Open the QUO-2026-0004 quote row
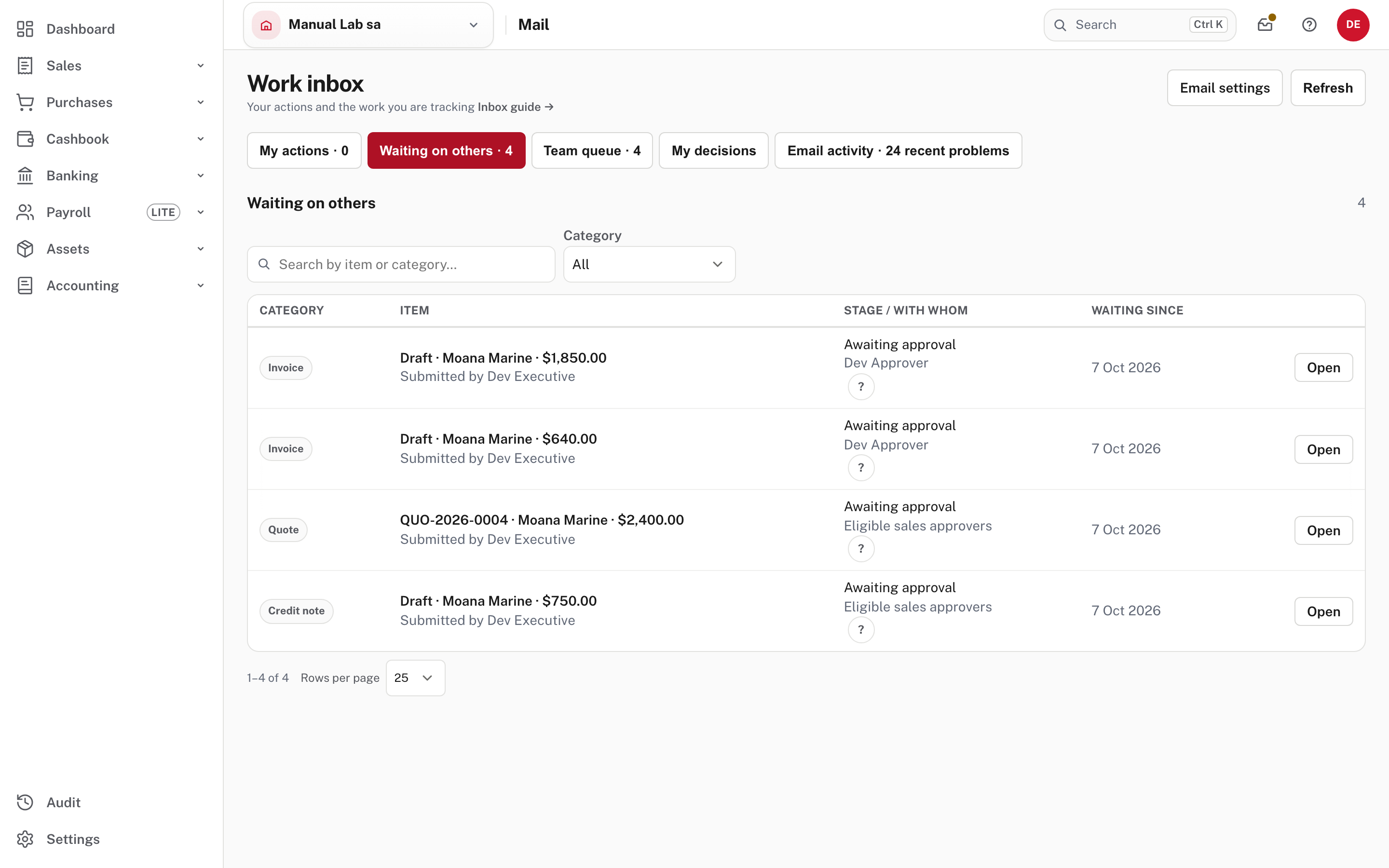This screenshot has width=1389, height=868. (x=1323, y=530)
